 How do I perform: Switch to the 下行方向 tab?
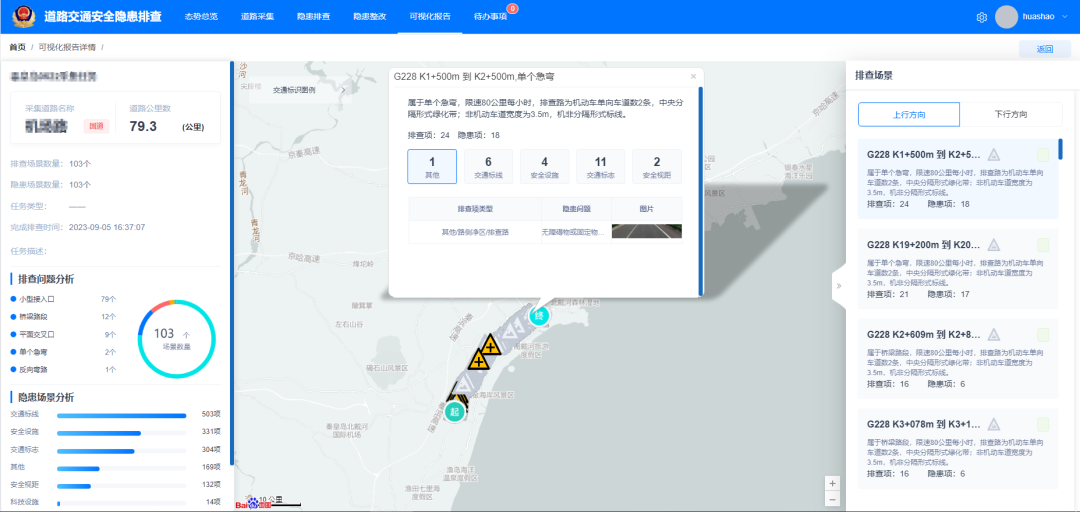[1011, 115]
